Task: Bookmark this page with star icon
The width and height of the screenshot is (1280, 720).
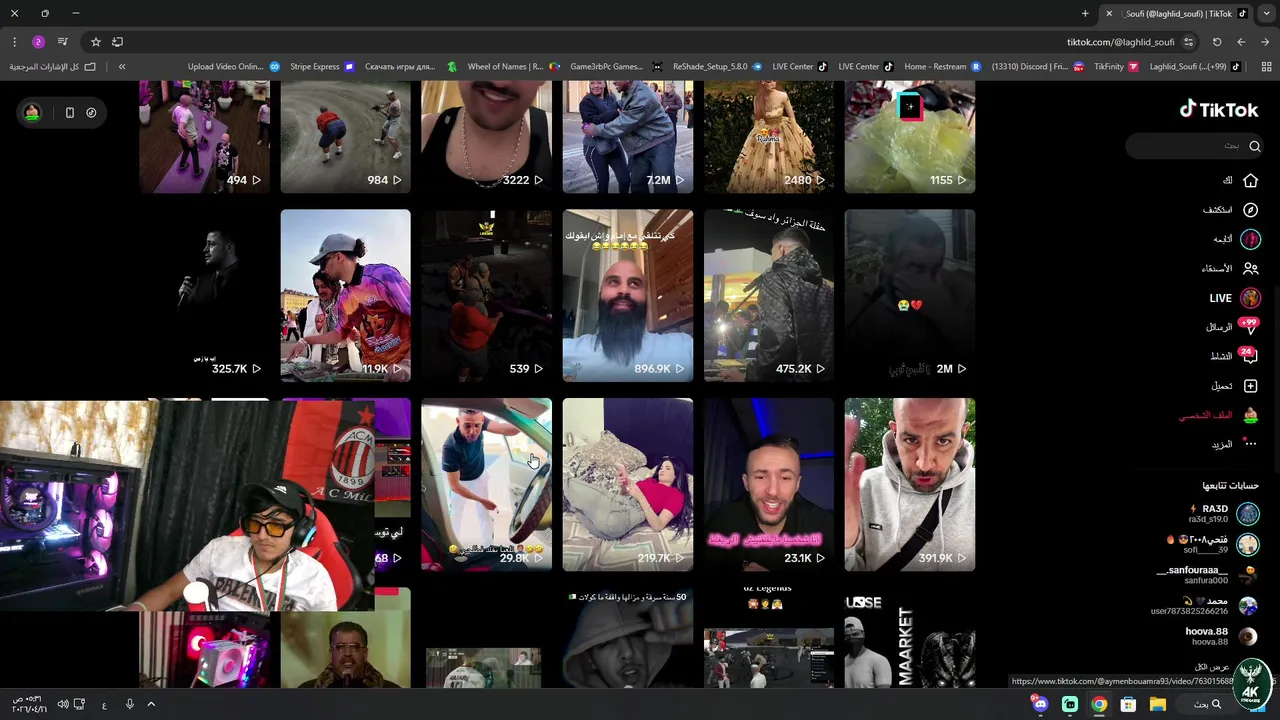Action: coord(95,42)
